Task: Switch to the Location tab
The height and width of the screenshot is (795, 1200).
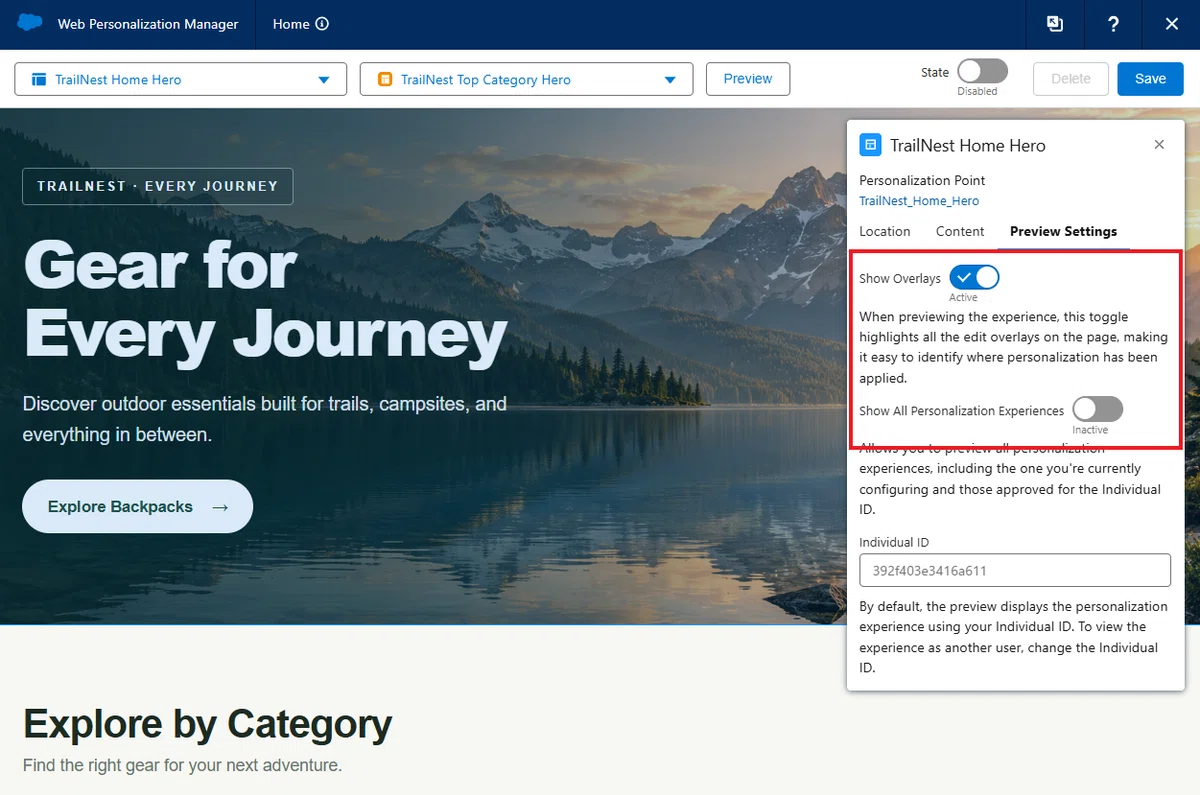Action: click(x=885, y=231)
